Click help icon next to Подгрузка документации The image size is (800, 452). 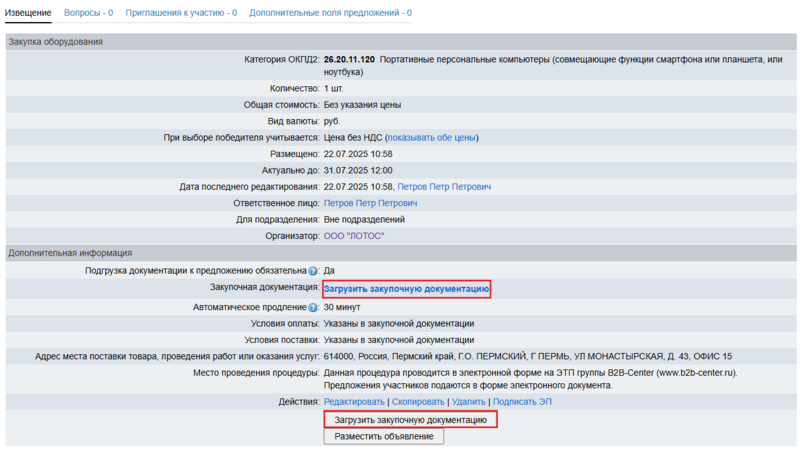coord(313,271)
